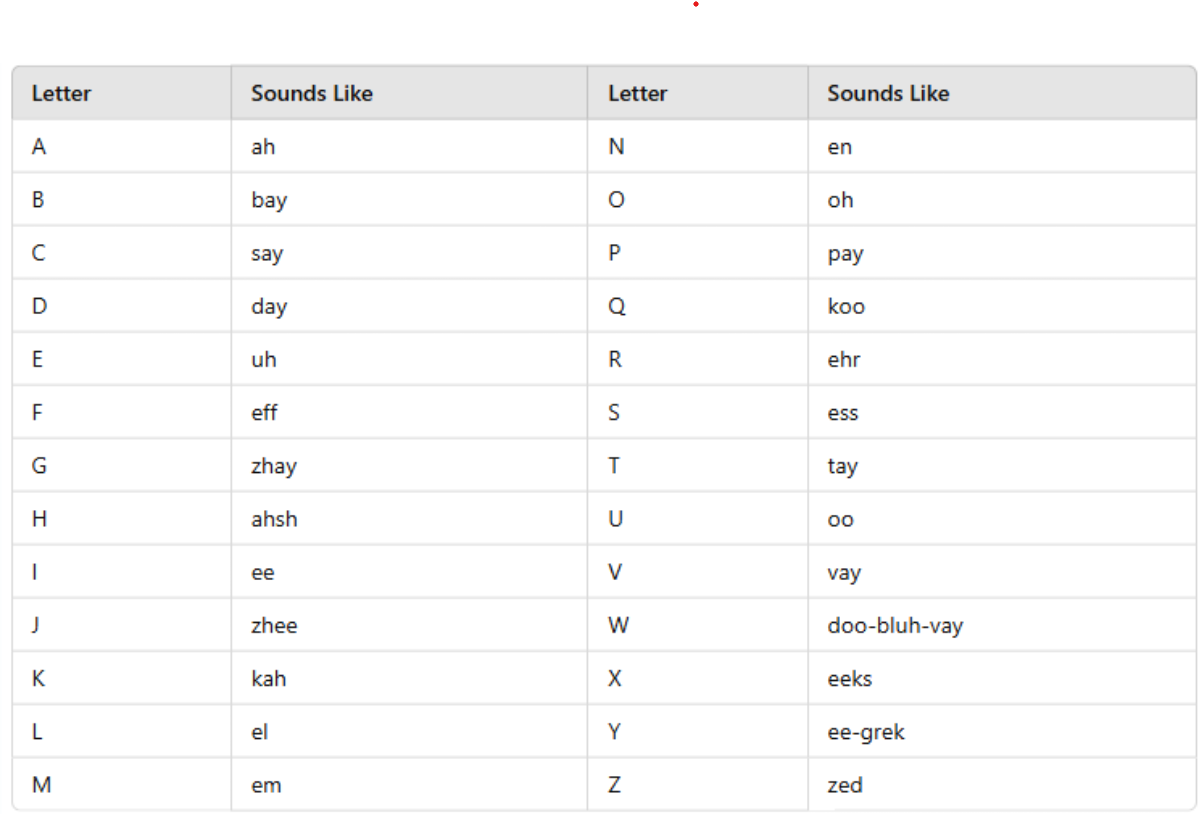This screenshot has height=814, width=1202.
Task: Click the first 'Sounds Like' column header
Action: [409, 93]
